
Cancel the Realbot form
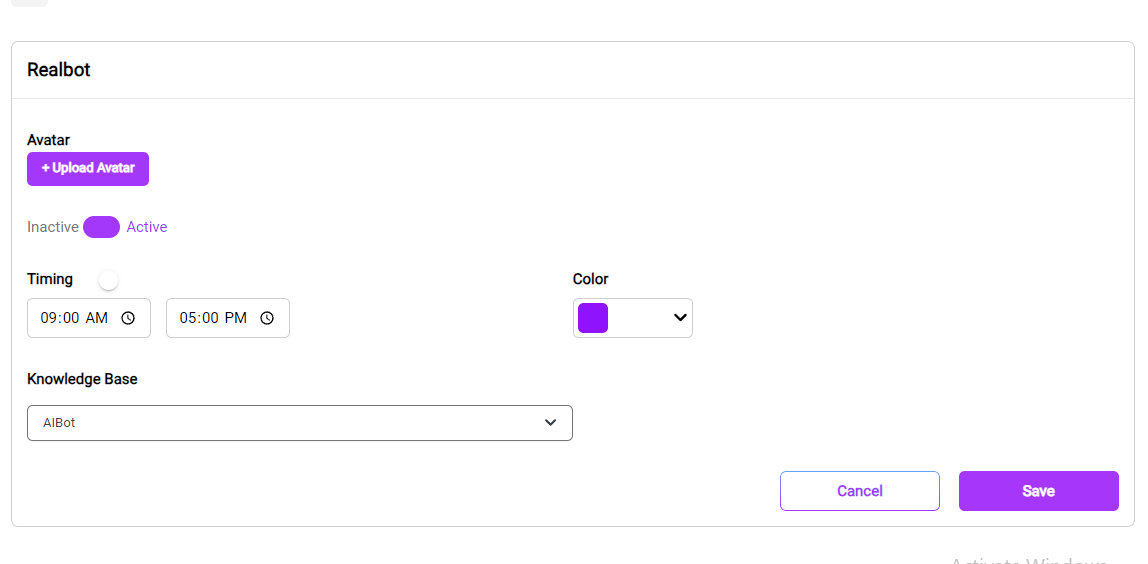[x=860, y=491]
